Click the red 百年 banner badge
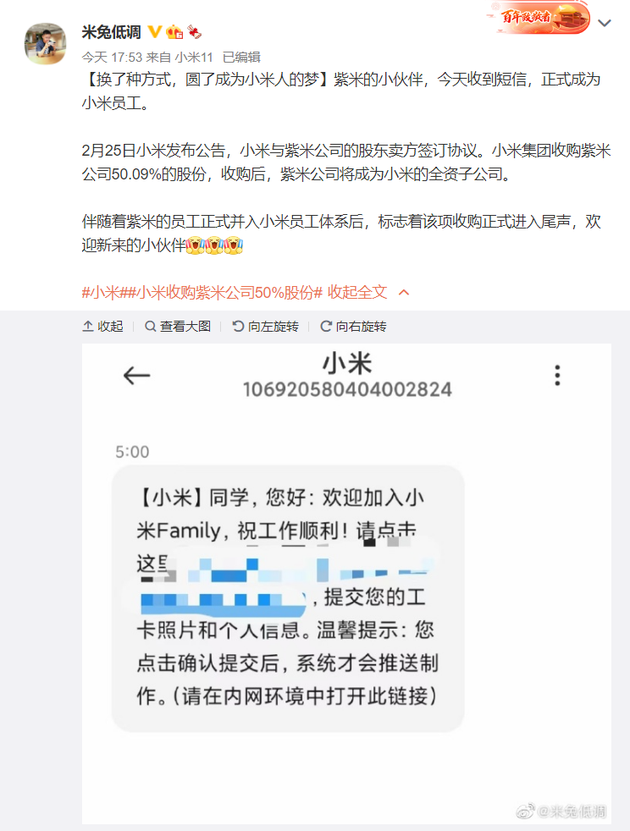This screenshot has width=630, height=831. (539, 17)
